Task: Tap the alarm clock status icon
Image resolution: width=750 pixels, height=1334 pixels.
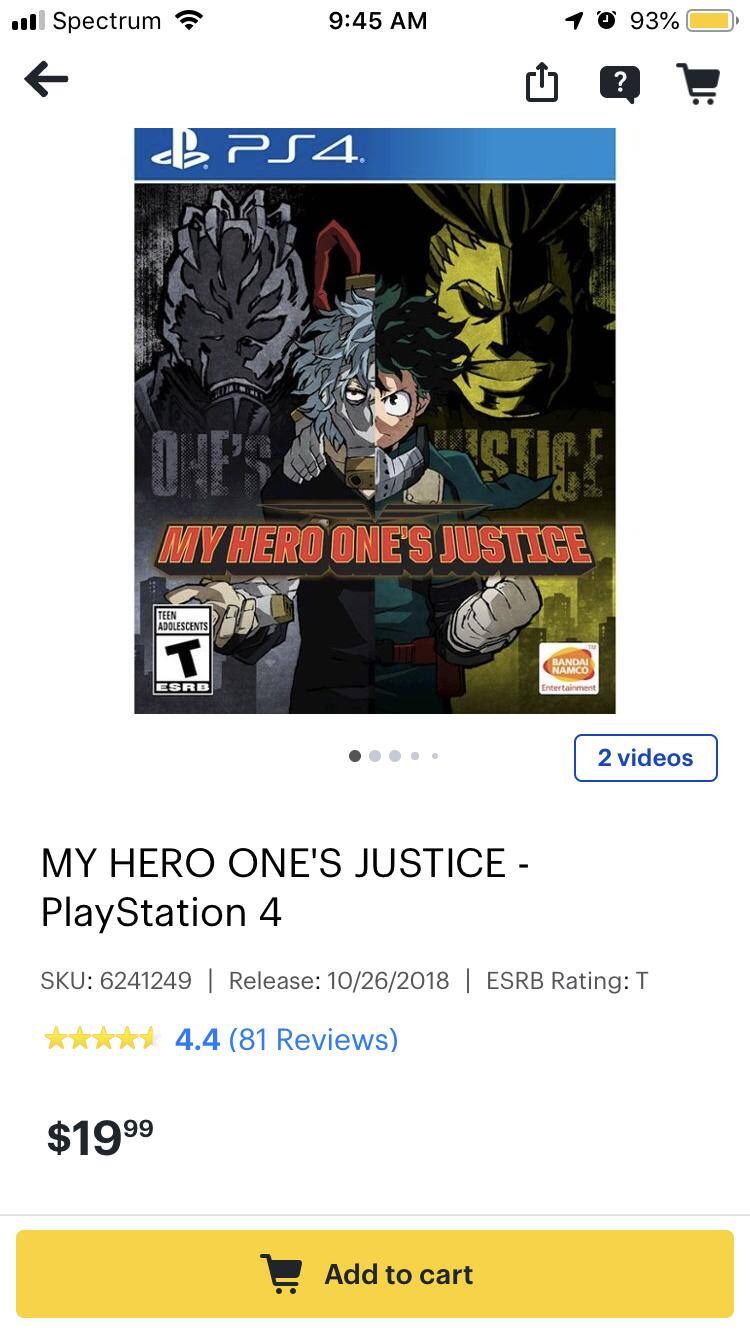Action: click(606, 20)
